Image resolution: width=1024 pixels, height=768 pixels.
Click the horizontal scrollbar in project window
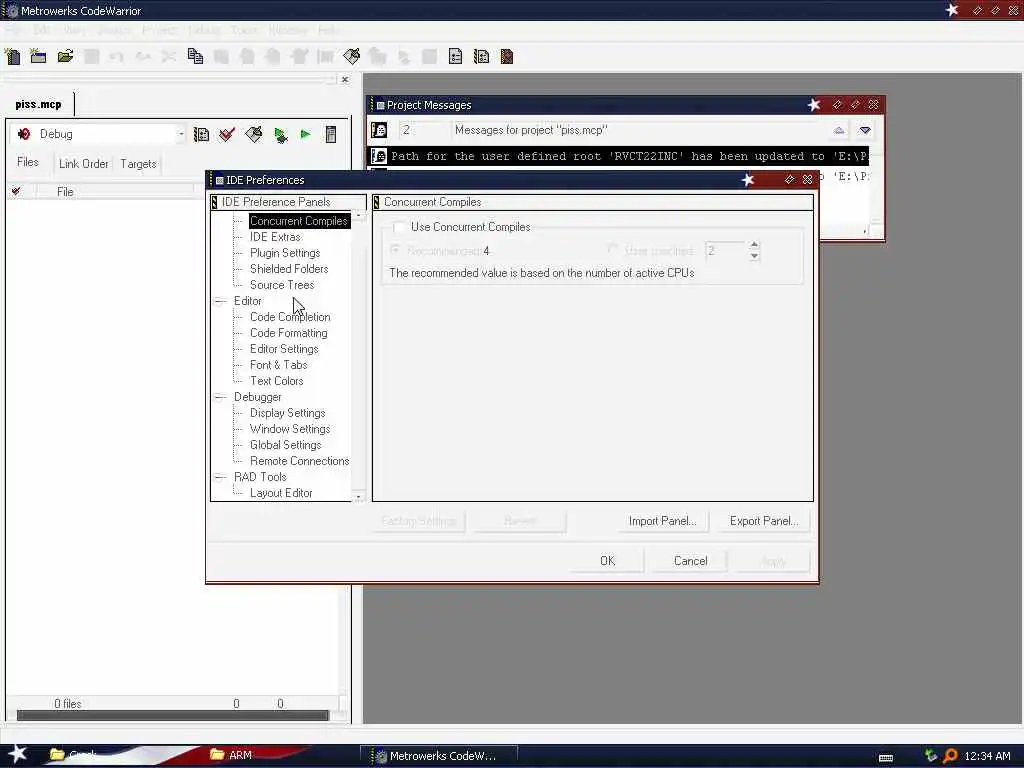click(x=172, y=716)
